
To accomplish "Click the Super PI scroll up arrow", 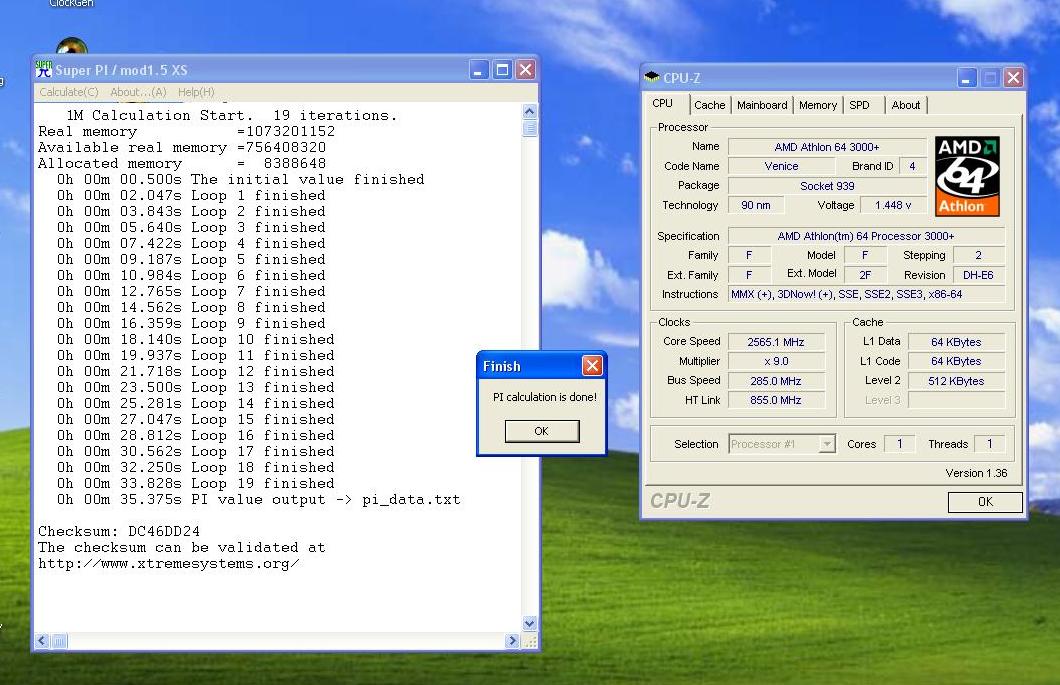I will click(x=529, y=111).
